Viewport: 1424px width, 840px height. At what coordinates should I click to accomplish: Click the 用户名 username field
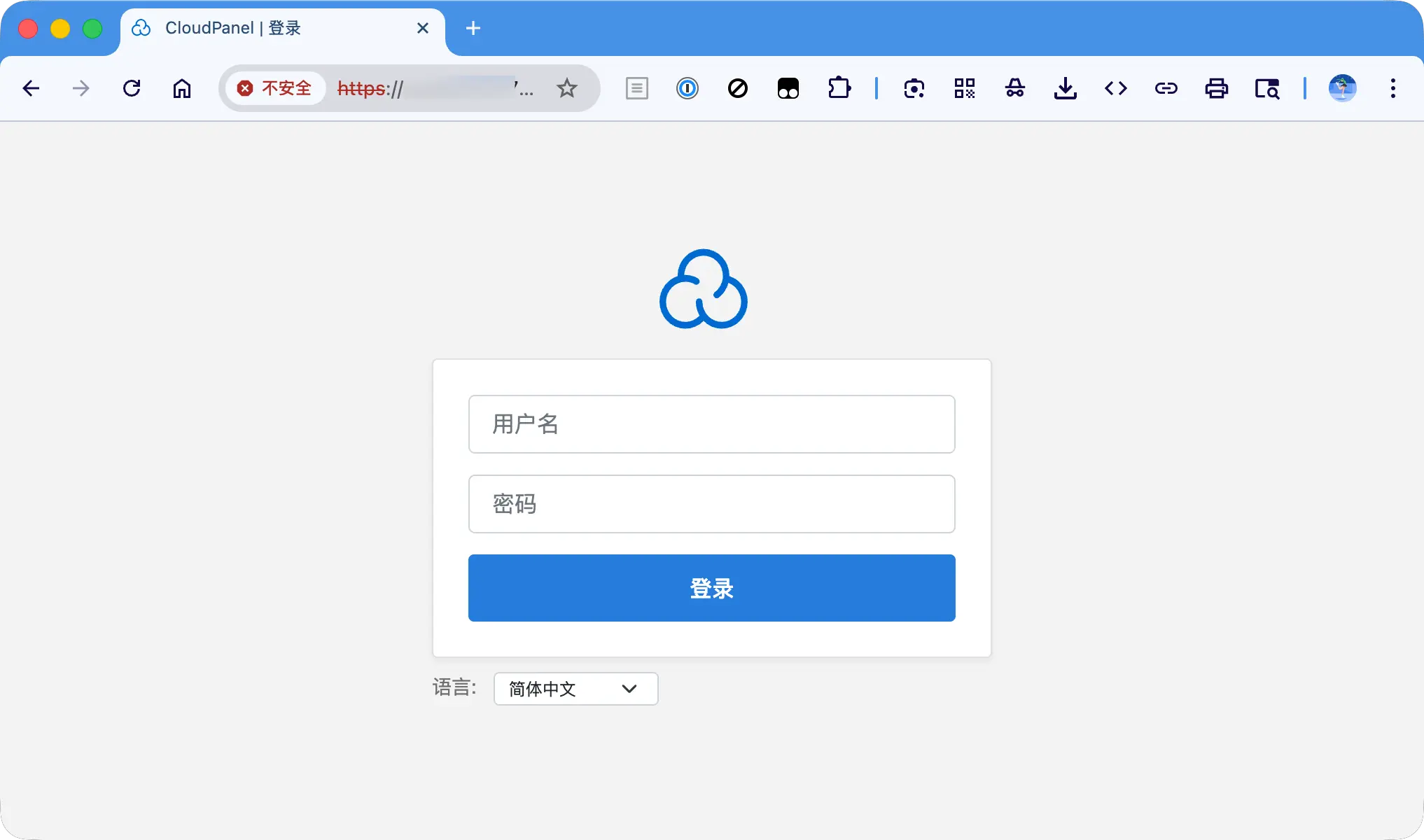[711, 424]
